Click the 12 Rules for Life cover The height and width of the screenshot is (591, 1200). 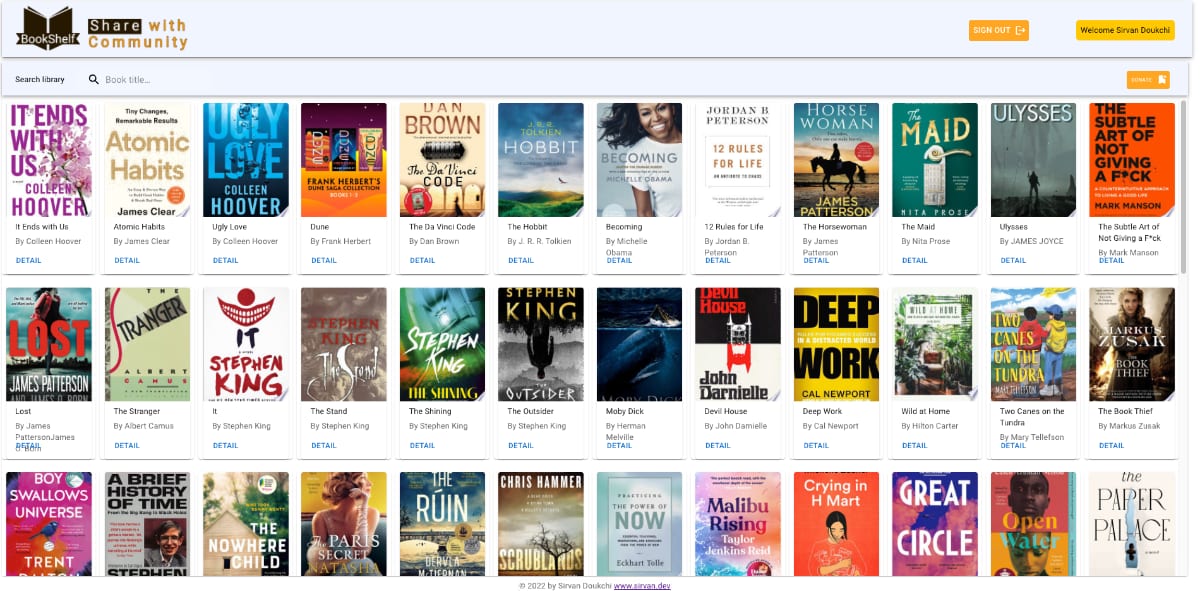pyautogui.click(x=738, y=160)
